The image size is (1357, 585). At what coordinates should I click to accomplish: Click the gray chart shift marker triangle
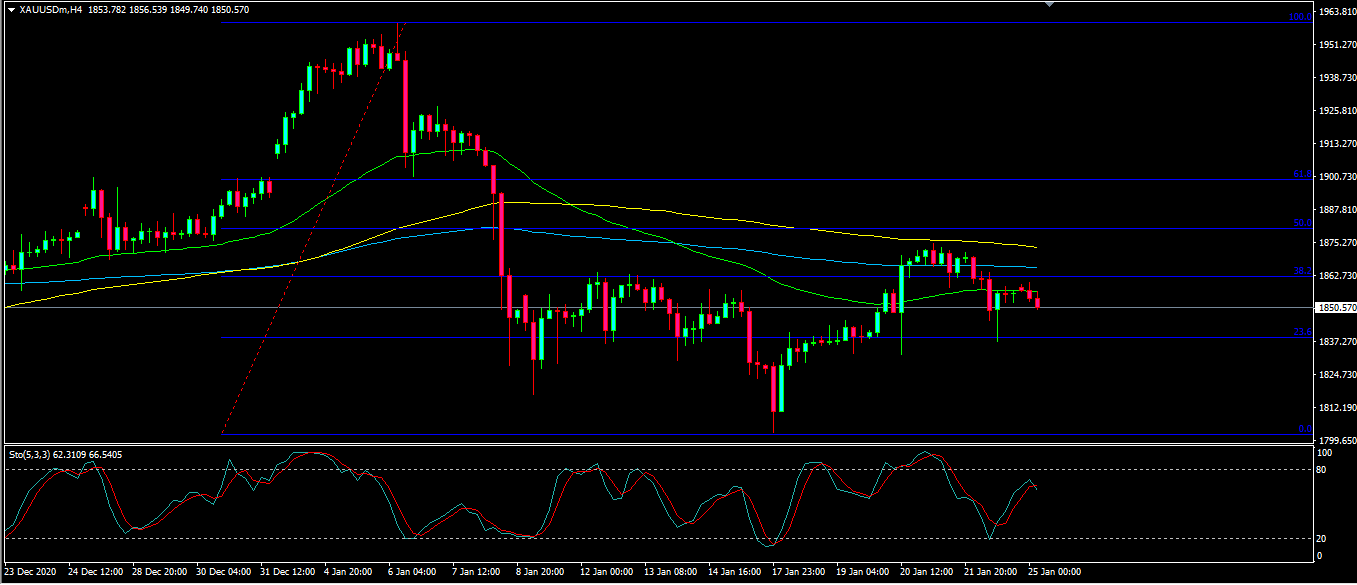coord(1048,5)
